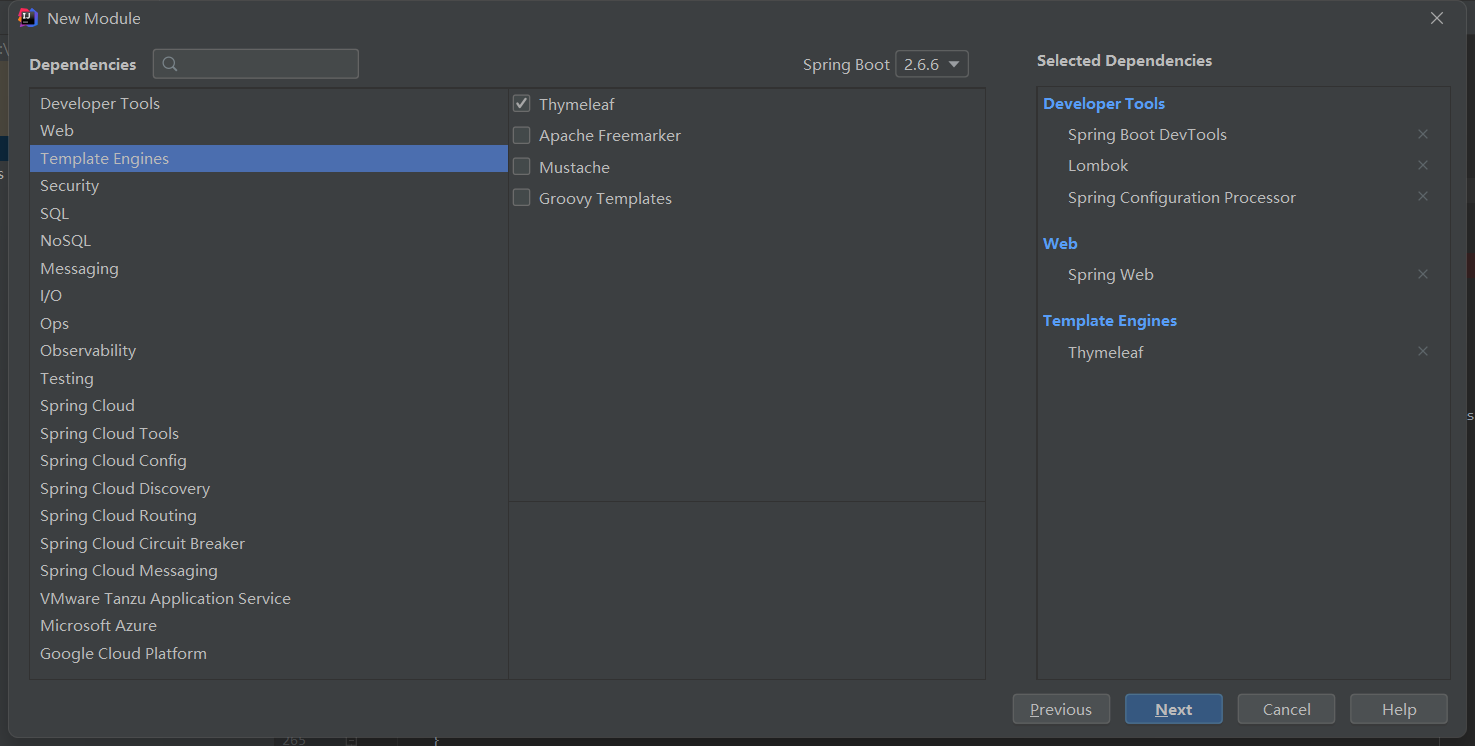Click the Web heading in Selected Dependencies

click(x=1060, y=243)
